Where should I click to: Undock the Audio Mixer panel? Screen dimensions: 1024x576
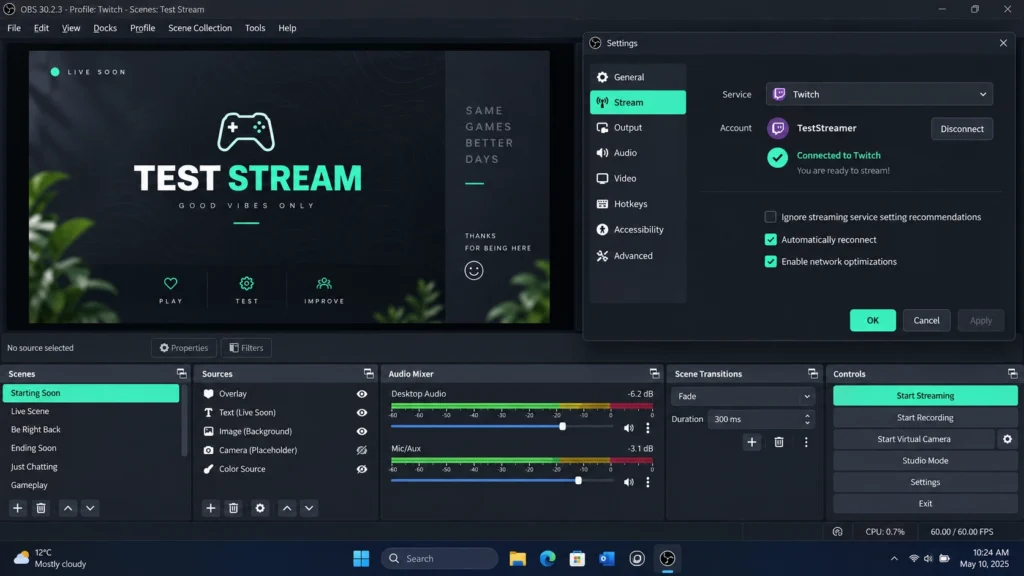(654, 374)
